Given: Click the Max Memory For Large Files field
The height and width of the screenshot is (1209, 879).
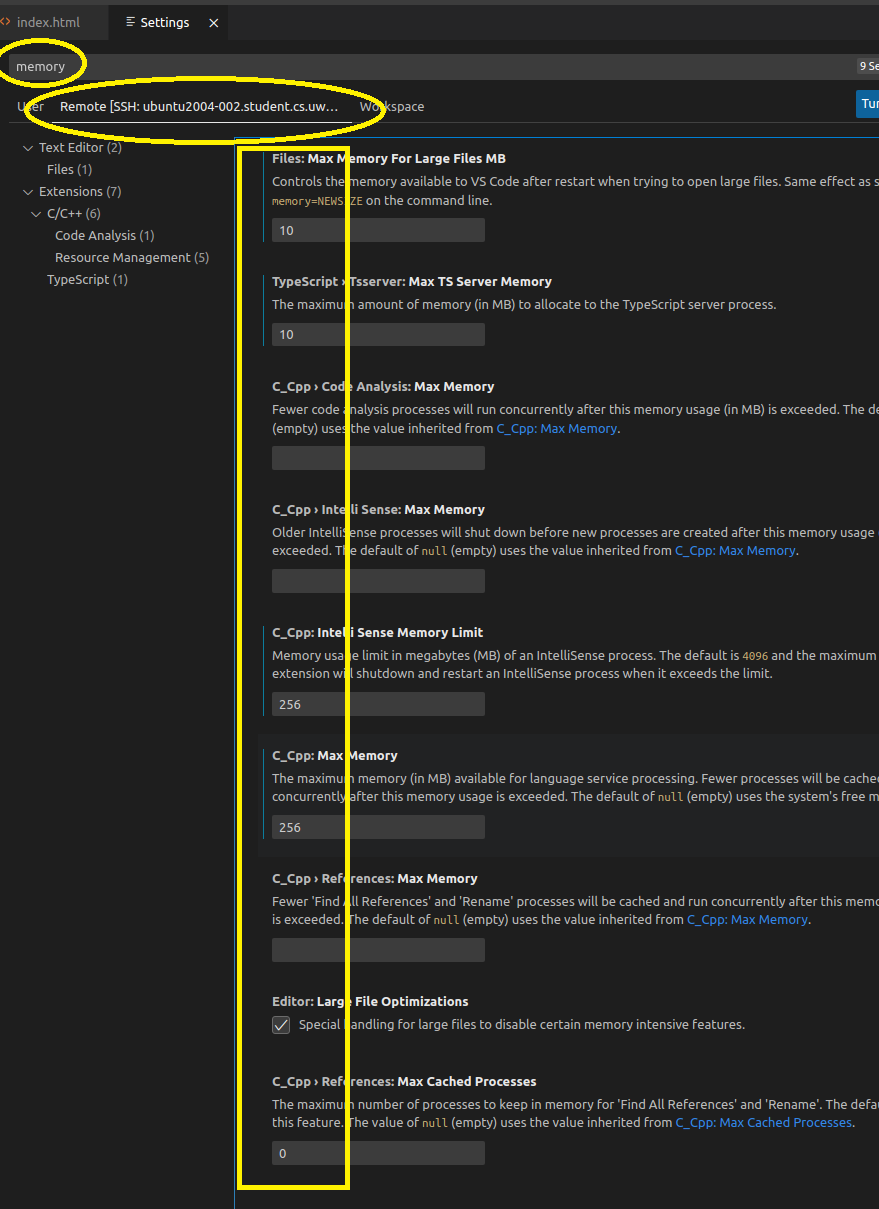Looking at the screenshot, I should (378, 230).
